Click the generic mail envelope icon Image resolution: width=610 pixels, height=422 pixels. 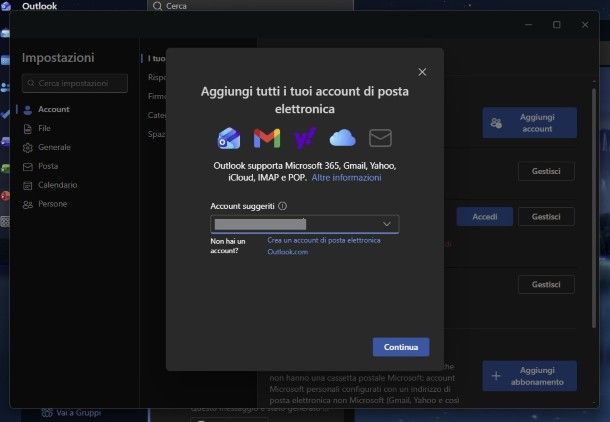(x=380, y=138)
